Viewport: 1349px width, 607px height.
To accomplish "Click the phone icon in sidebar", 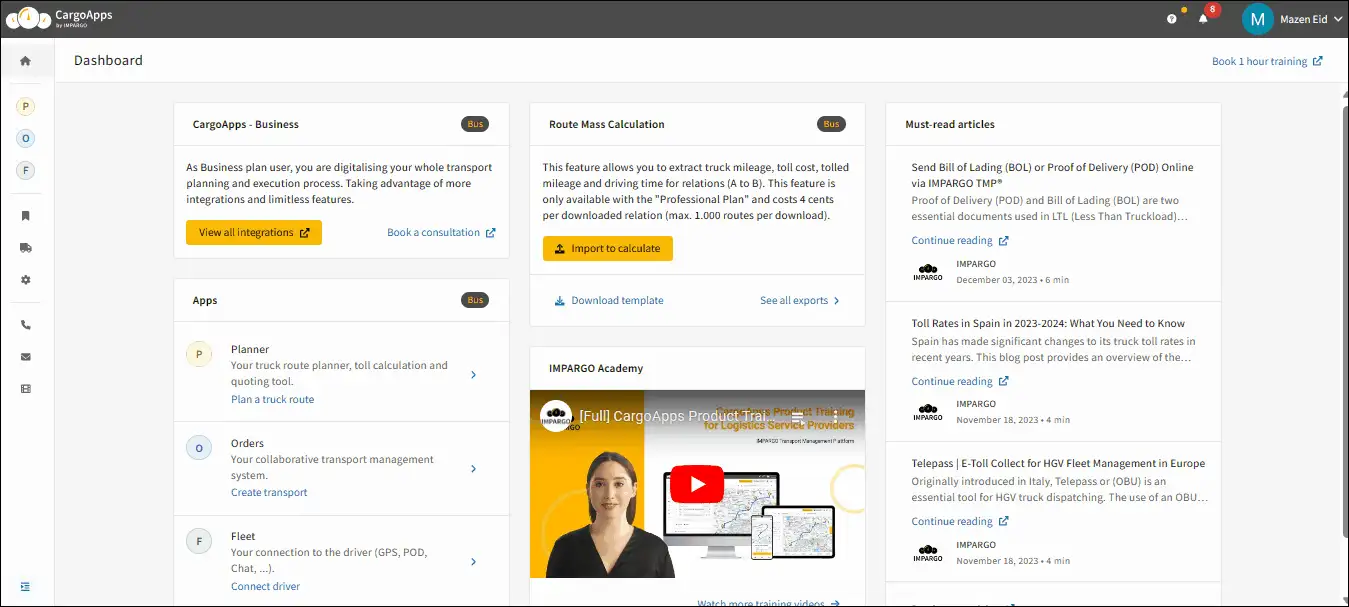I will pos(26,325).
